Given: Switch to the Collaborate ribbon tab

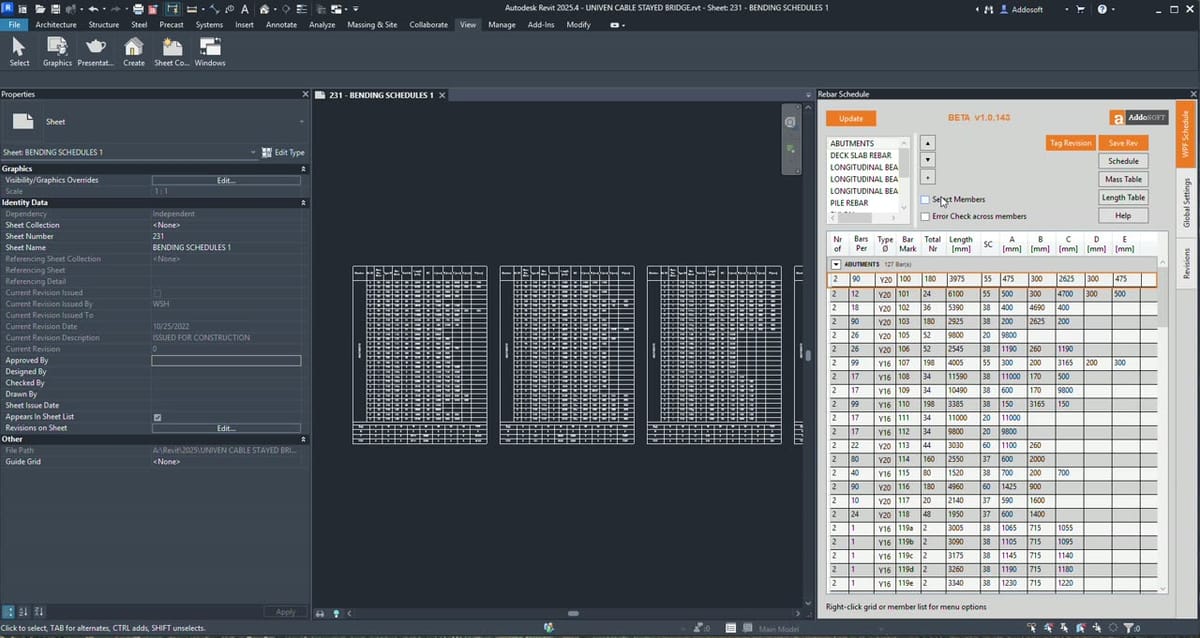Looking at the screenshot, I should click(x=429, y=24).
